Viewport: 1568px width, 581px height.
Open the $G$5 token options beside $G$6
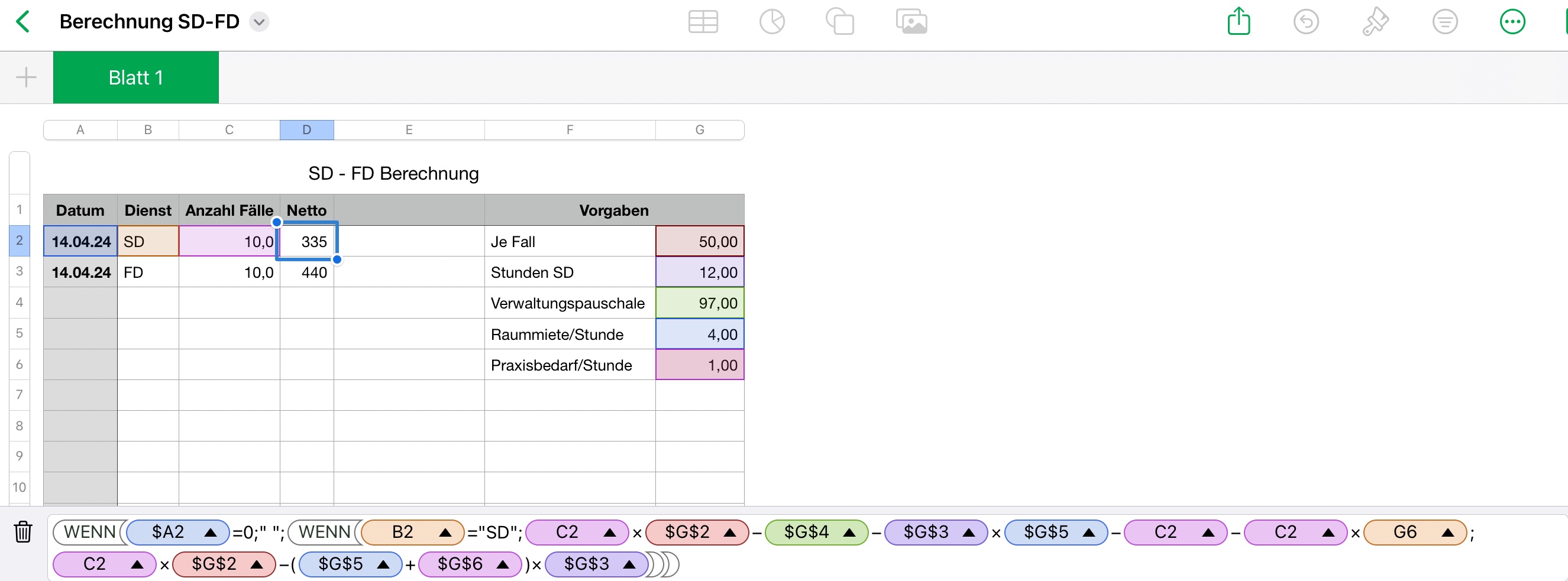tap(383, 564)
